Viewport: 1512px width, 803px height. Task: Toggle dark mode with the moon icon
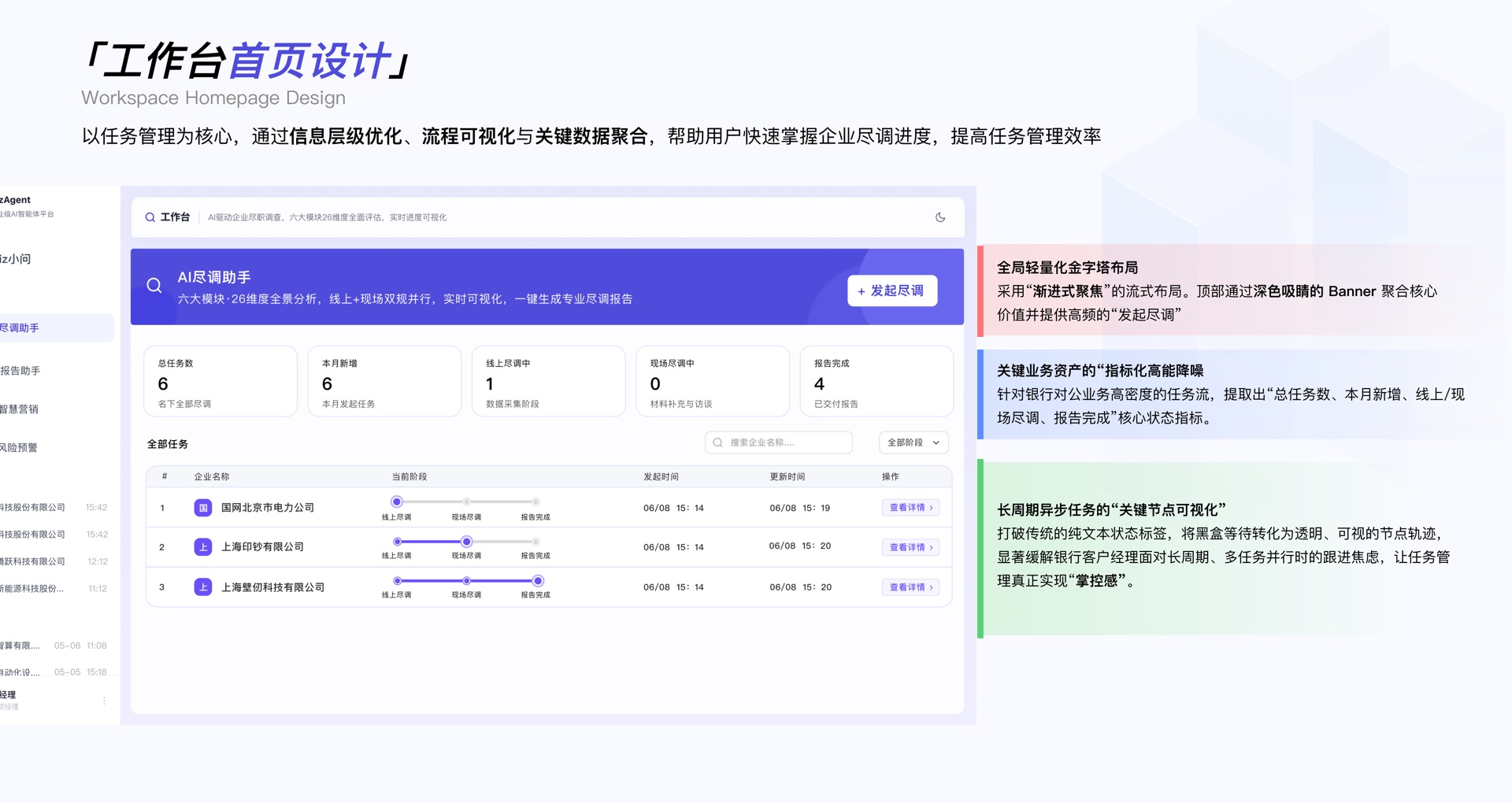(940, 217)
